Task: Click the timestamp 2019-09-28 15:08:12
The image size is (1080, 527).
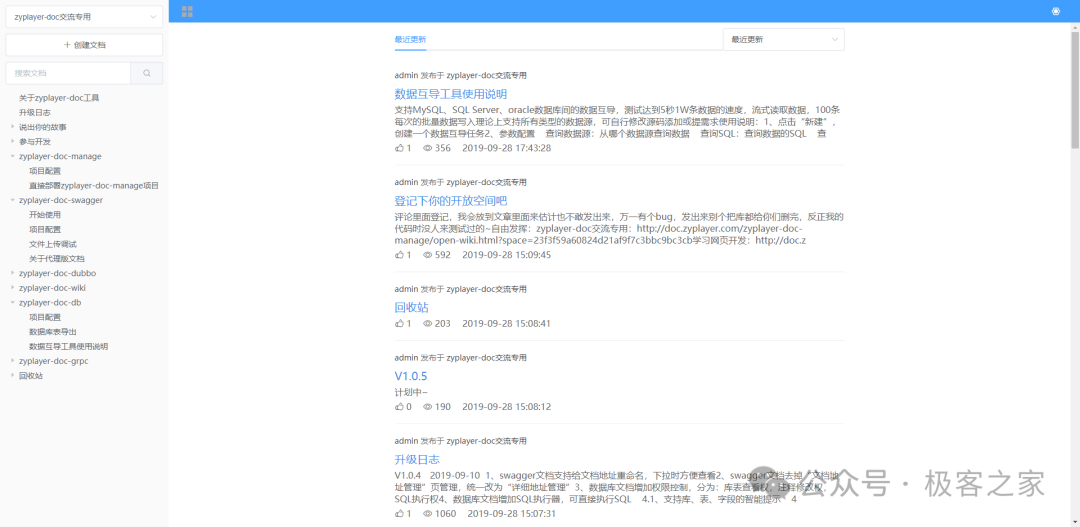Action: click(506, 406)
